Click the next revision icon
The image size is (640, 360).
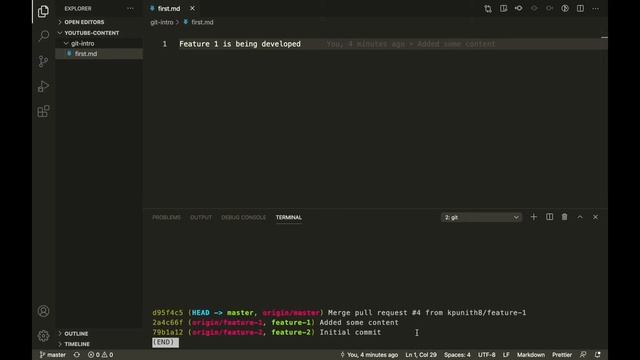[550, 9]
